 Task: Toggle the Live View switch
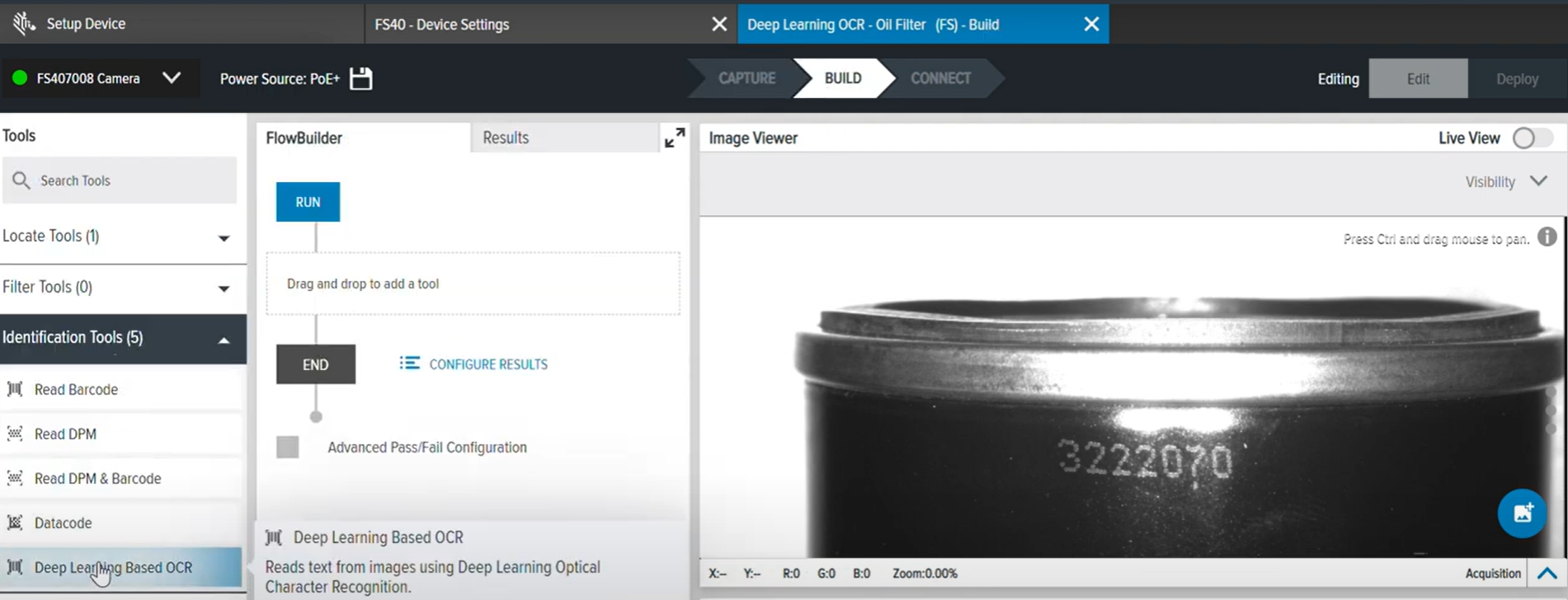click(1531, 138)
